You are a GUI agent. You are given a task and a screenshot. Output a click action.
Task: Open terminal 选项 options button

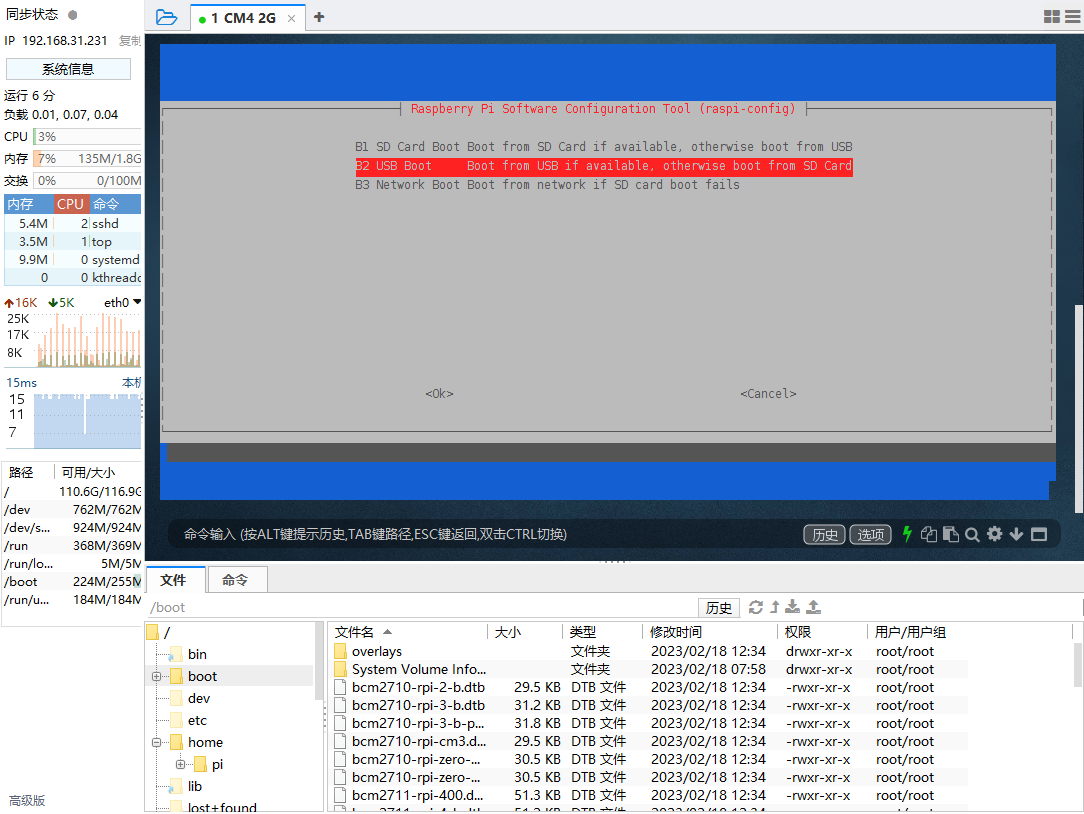tap(870, 535)
